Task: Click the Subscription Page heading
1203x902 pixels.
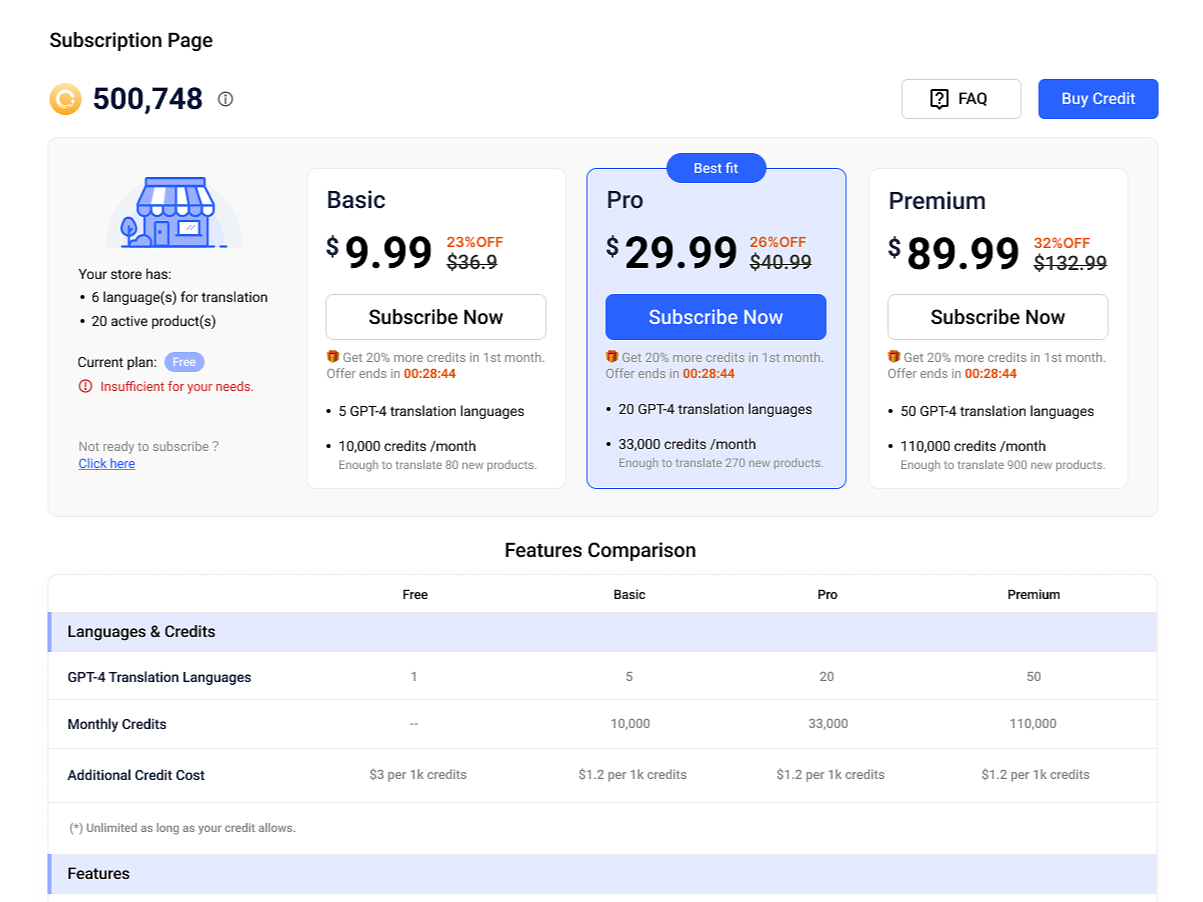Action: point(131,41)
